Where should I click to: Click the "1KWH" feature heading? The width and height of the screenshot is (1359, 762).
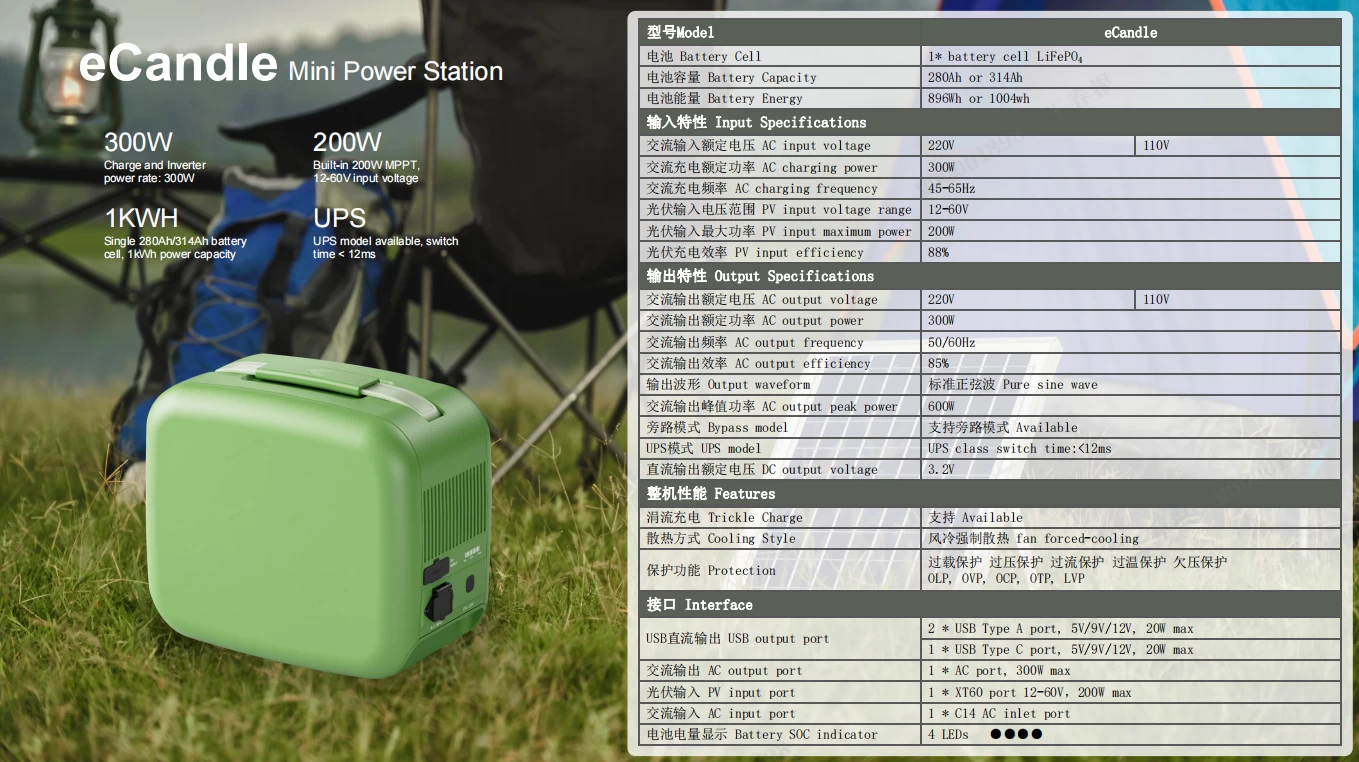[141, 218]
